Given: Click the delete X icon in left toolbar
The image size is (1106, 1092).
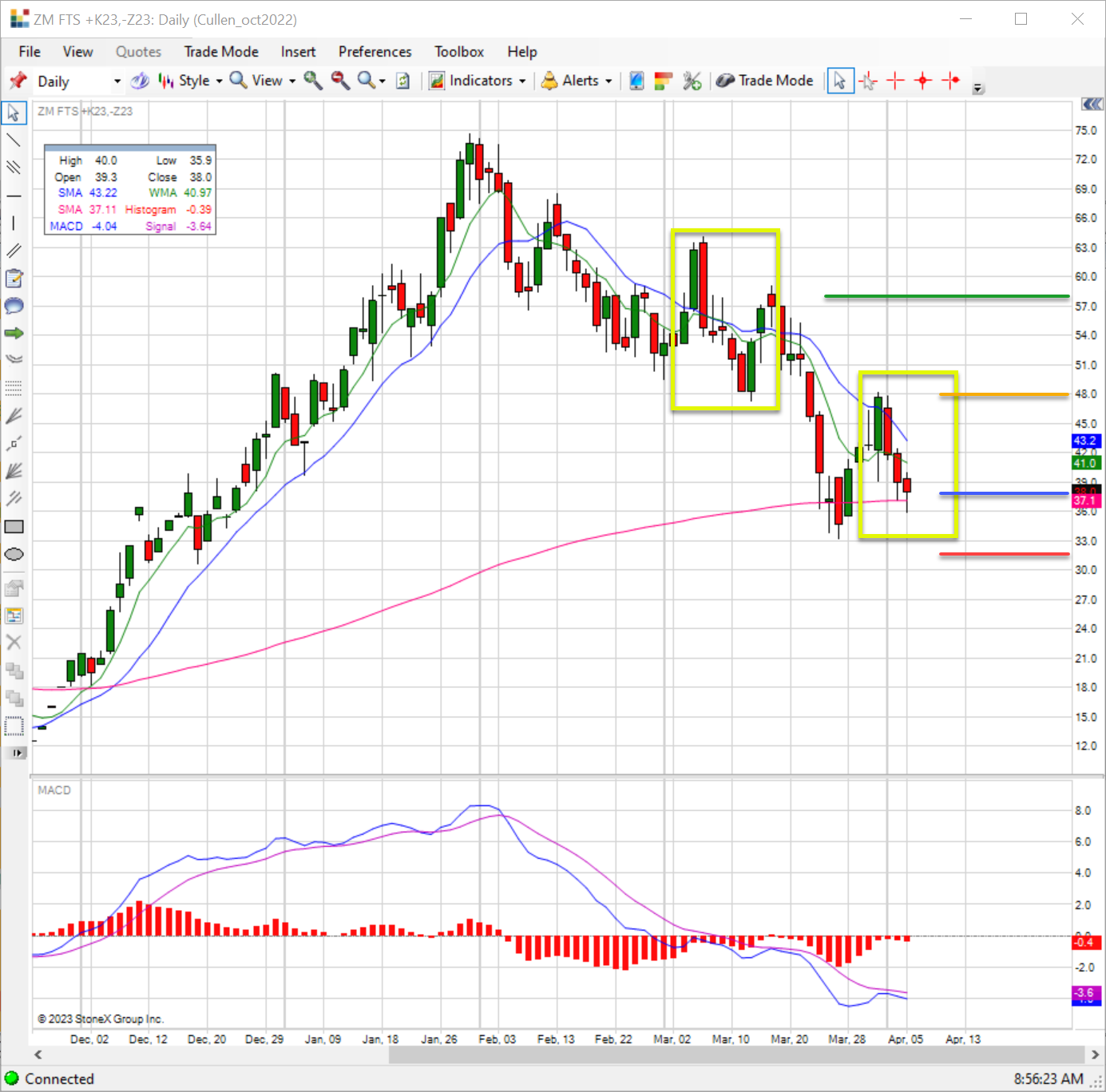Looking at the screenshot, I should pos(14,643).
